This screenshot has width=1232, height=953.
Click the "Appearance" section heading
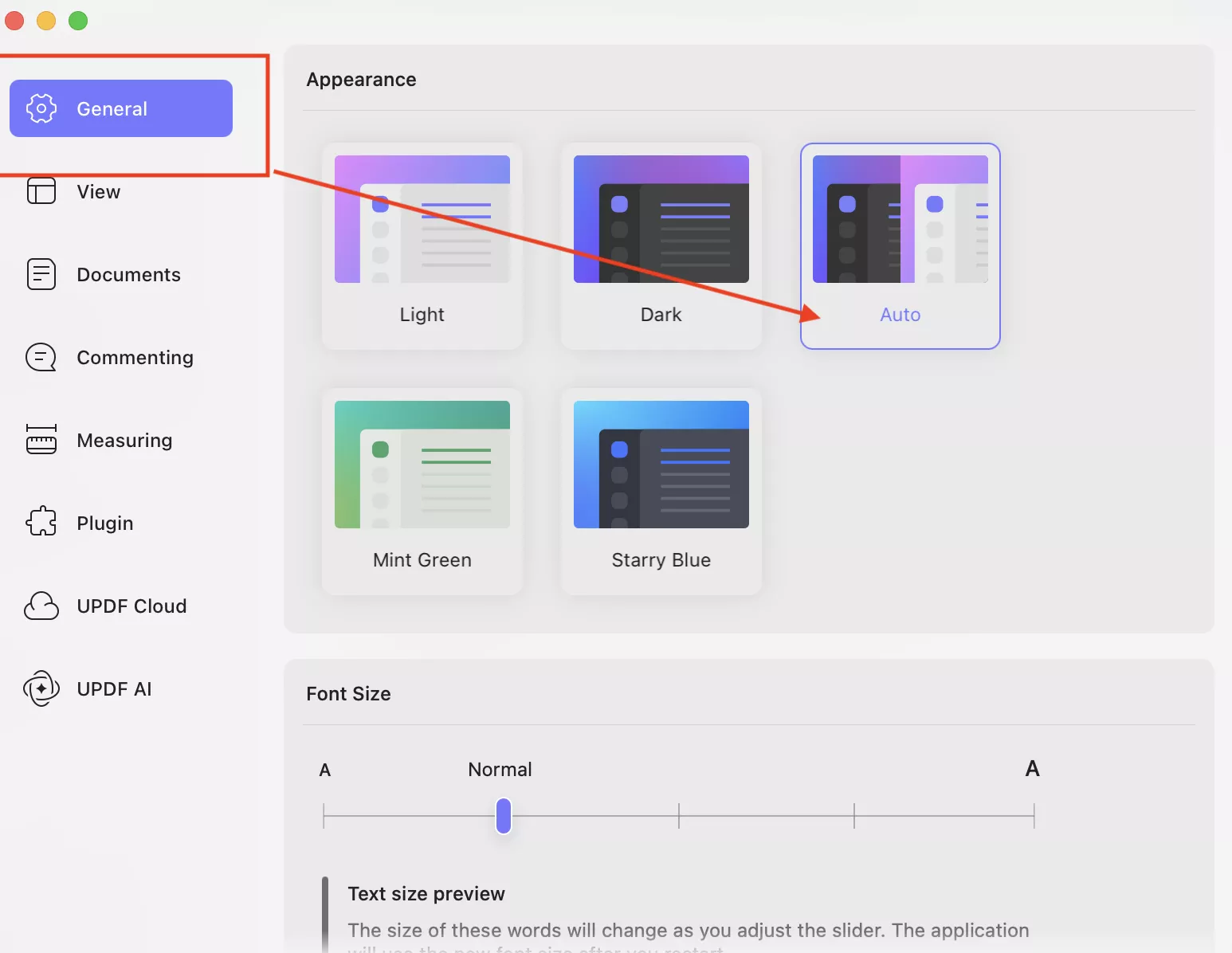(x=361, y=80)
